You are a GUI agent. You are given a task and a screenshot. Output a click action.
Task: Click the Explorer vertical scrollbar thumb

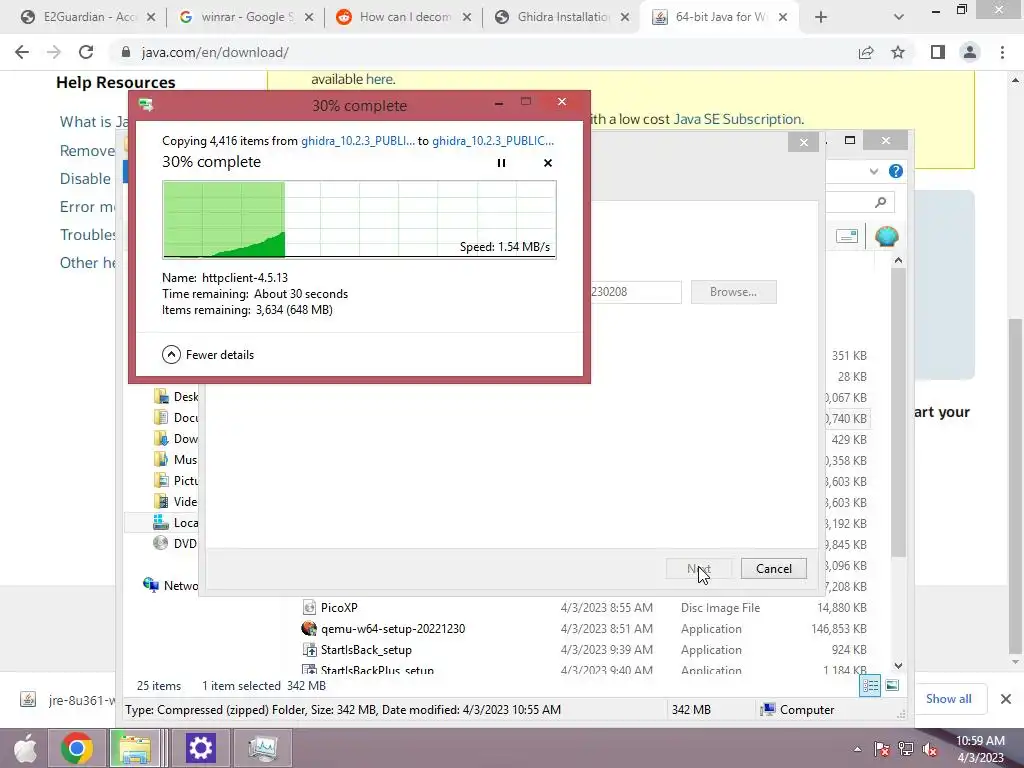[898, 411]
